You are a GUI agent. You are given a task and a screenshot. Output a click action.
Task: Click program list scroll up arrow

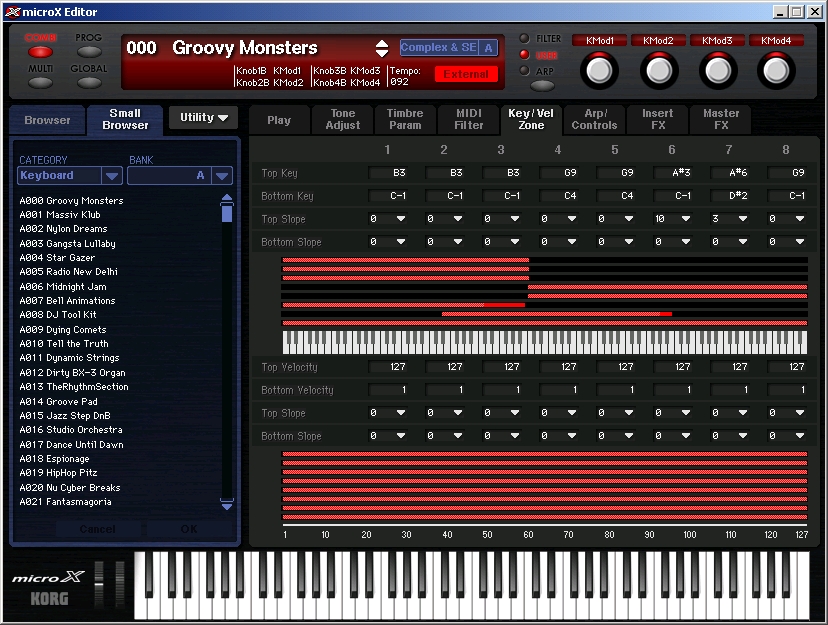click(227, 198)
